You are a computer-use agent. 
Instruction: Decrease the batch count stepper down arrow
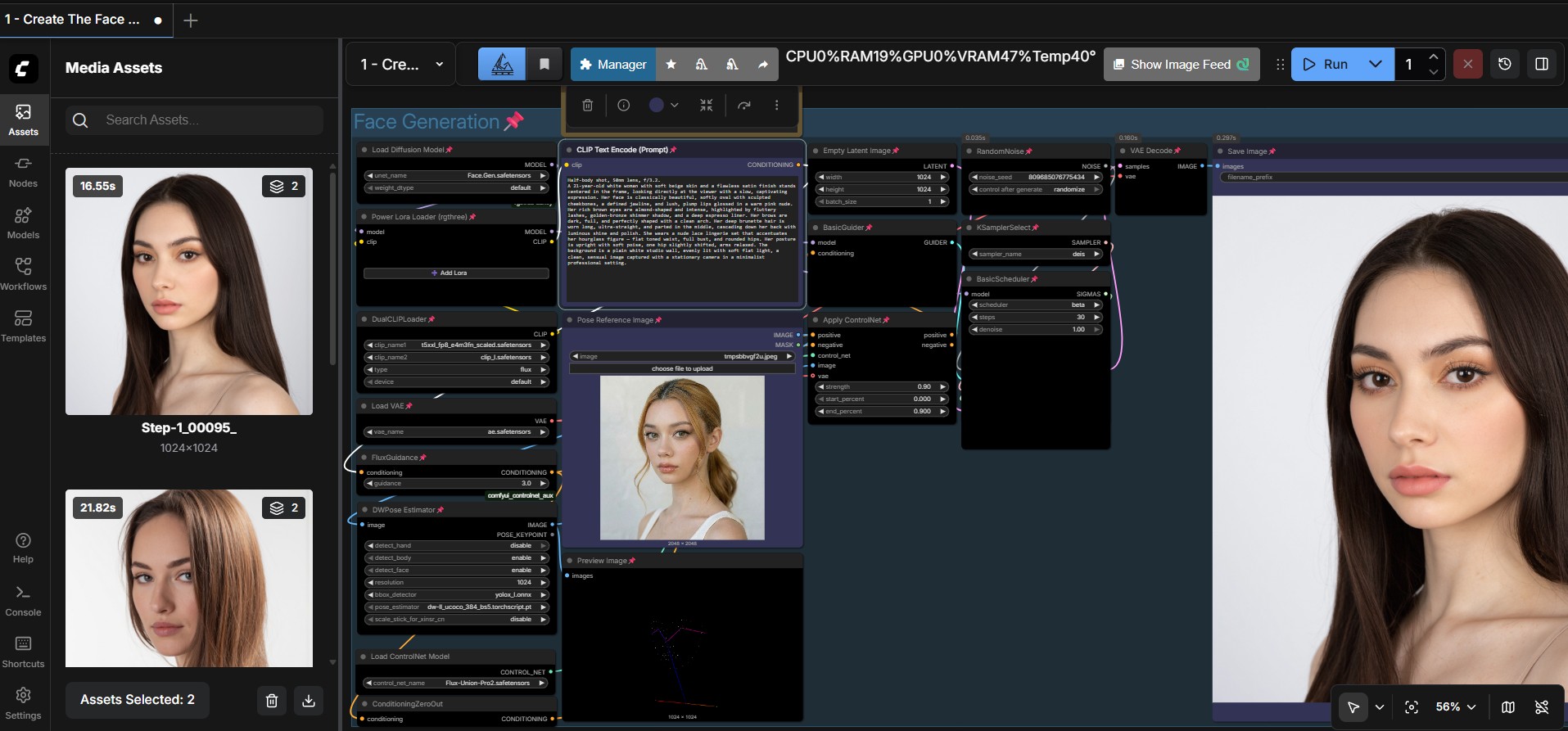tap(1433, 72)
